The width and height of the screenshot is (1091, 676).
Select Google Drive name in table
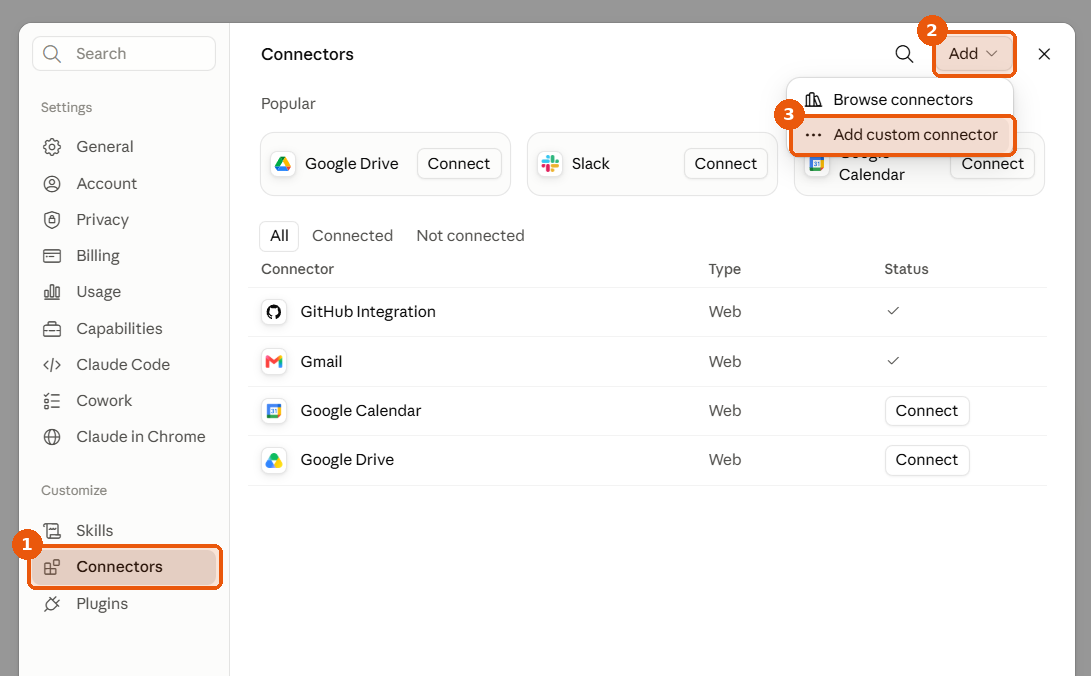pyautogui.click(x=347, y=460)
